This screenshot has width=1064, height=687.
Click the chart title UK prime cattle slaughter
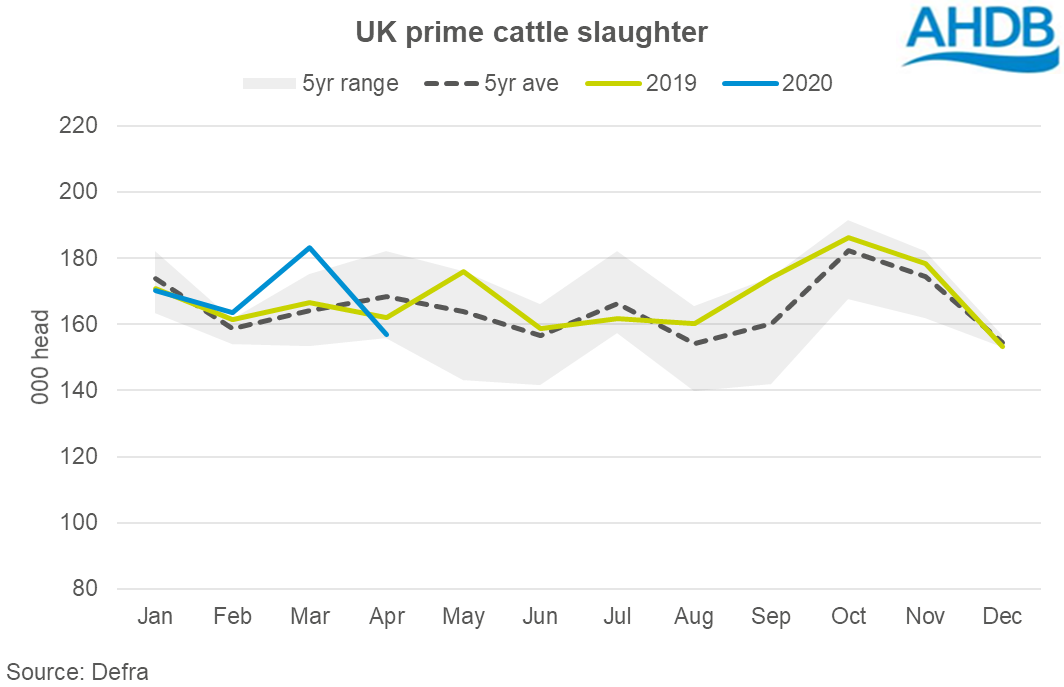pos(532,33)
